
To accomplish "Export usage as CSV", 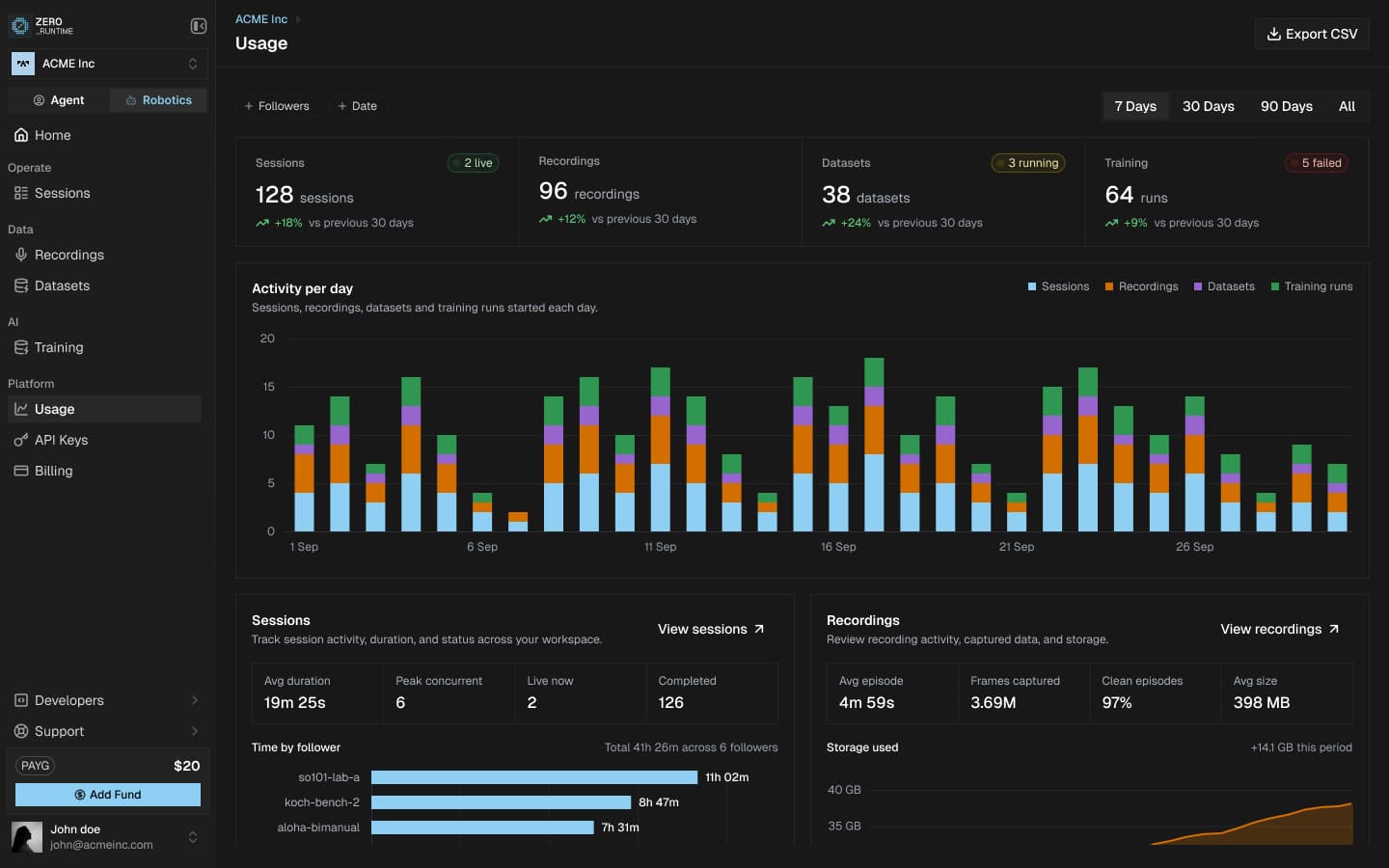I will [x=1312, y=34].
